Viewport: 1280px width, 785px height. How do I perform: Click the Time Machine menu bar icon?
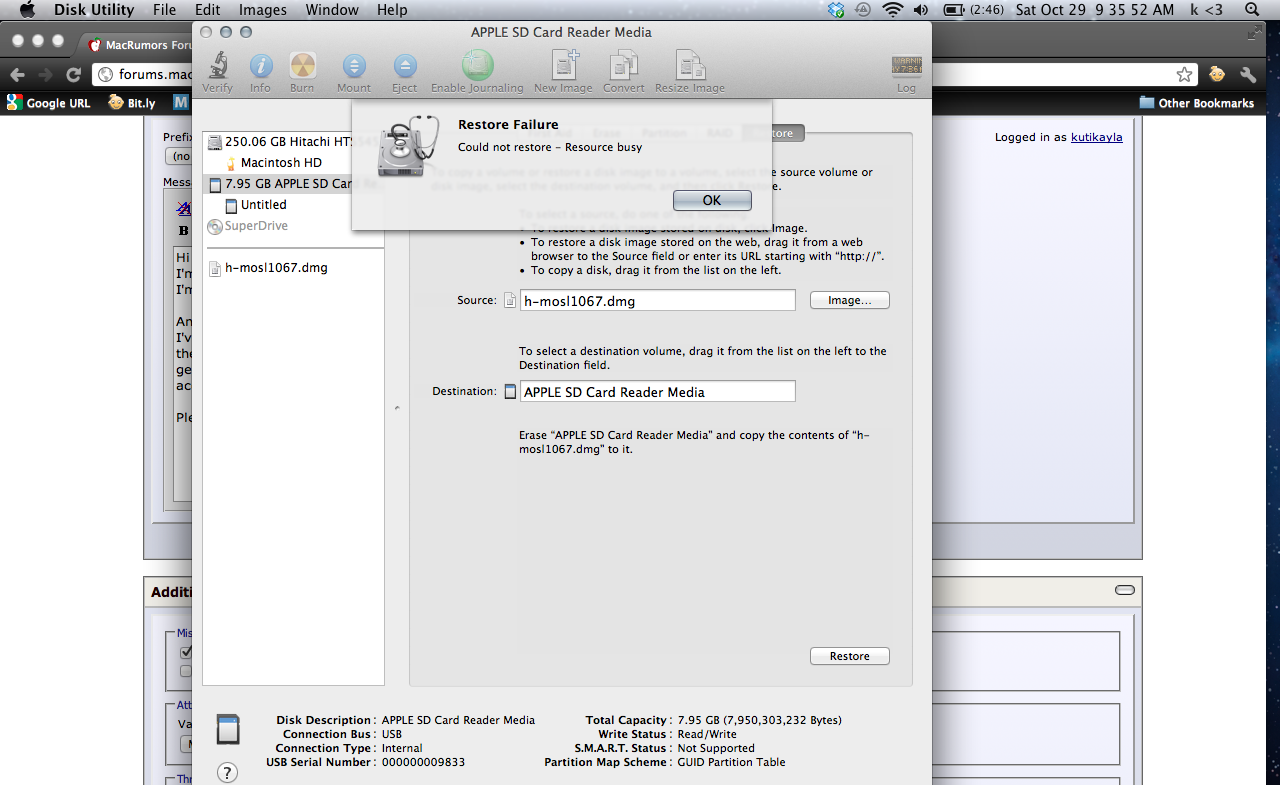coord(864,10)
